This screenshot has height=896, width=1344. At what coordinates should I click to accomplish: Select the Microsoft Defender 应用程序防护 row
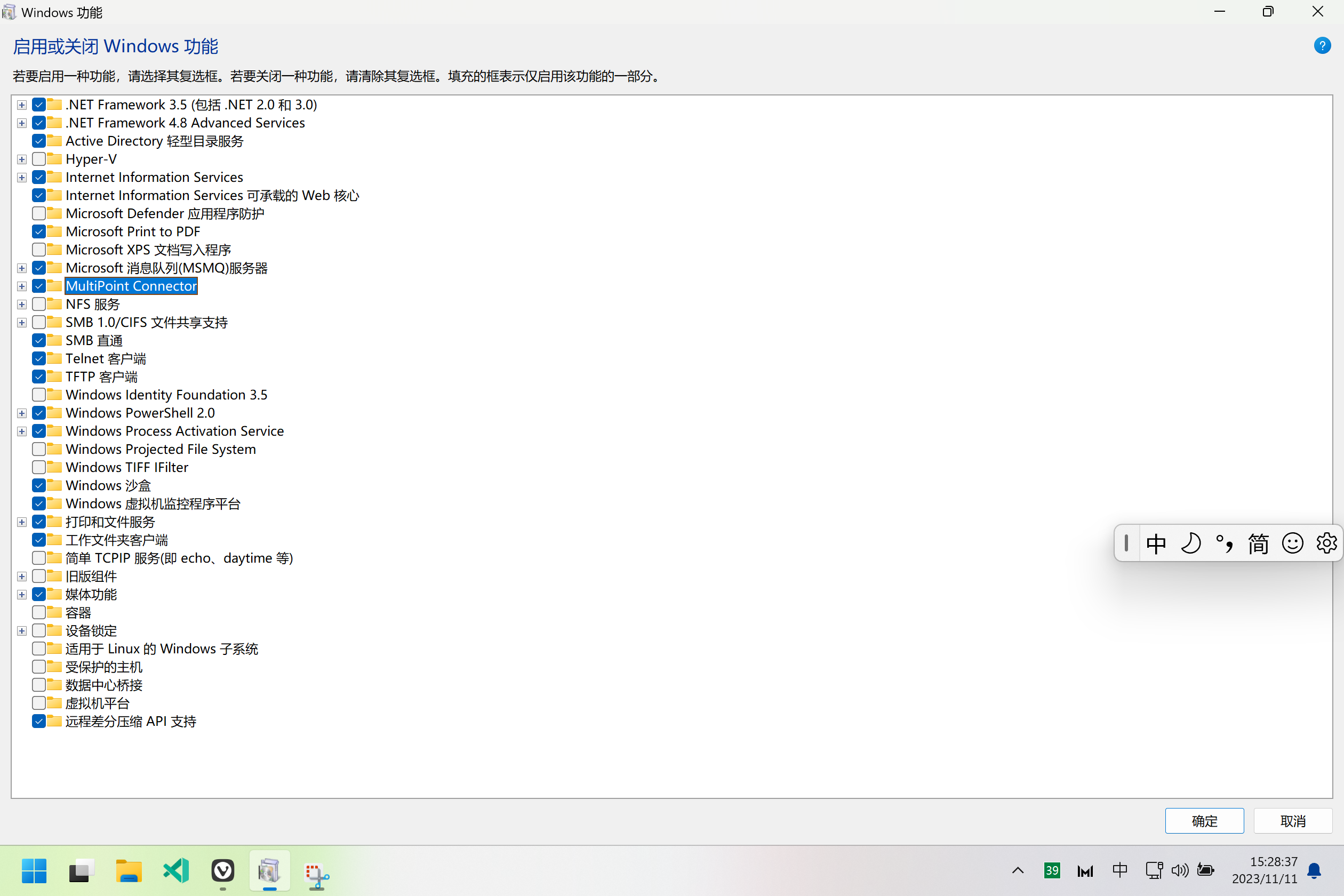165,213
